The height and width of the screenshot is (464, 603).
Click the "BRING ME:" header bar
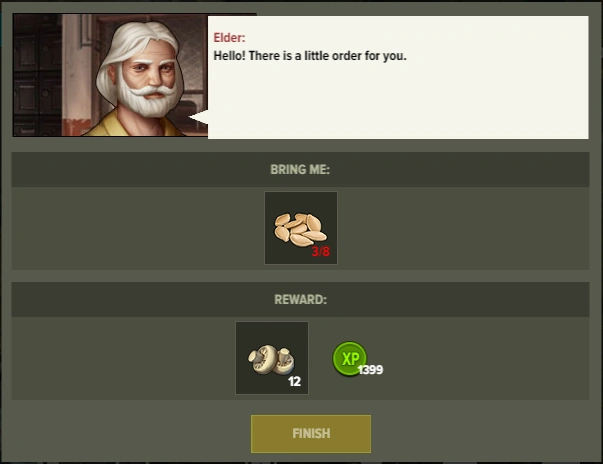[x=300, y=169]
